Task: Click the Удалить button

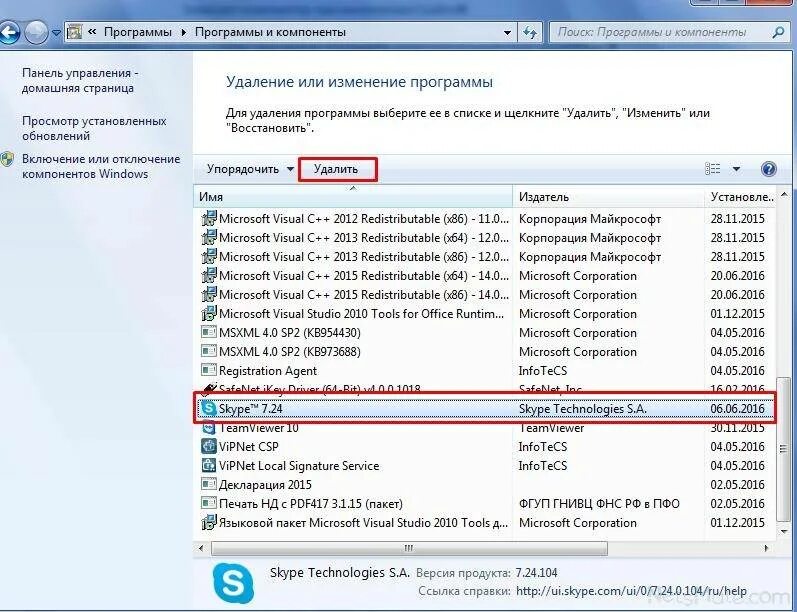Action: [x=336, y=169]
